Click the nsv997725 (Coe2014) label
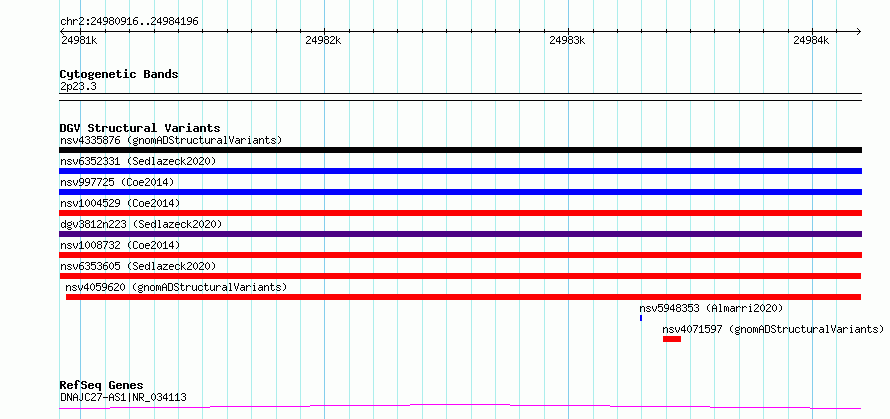This screenshot has width=890, height=419. pyautogui.click(x=116, y=182)
